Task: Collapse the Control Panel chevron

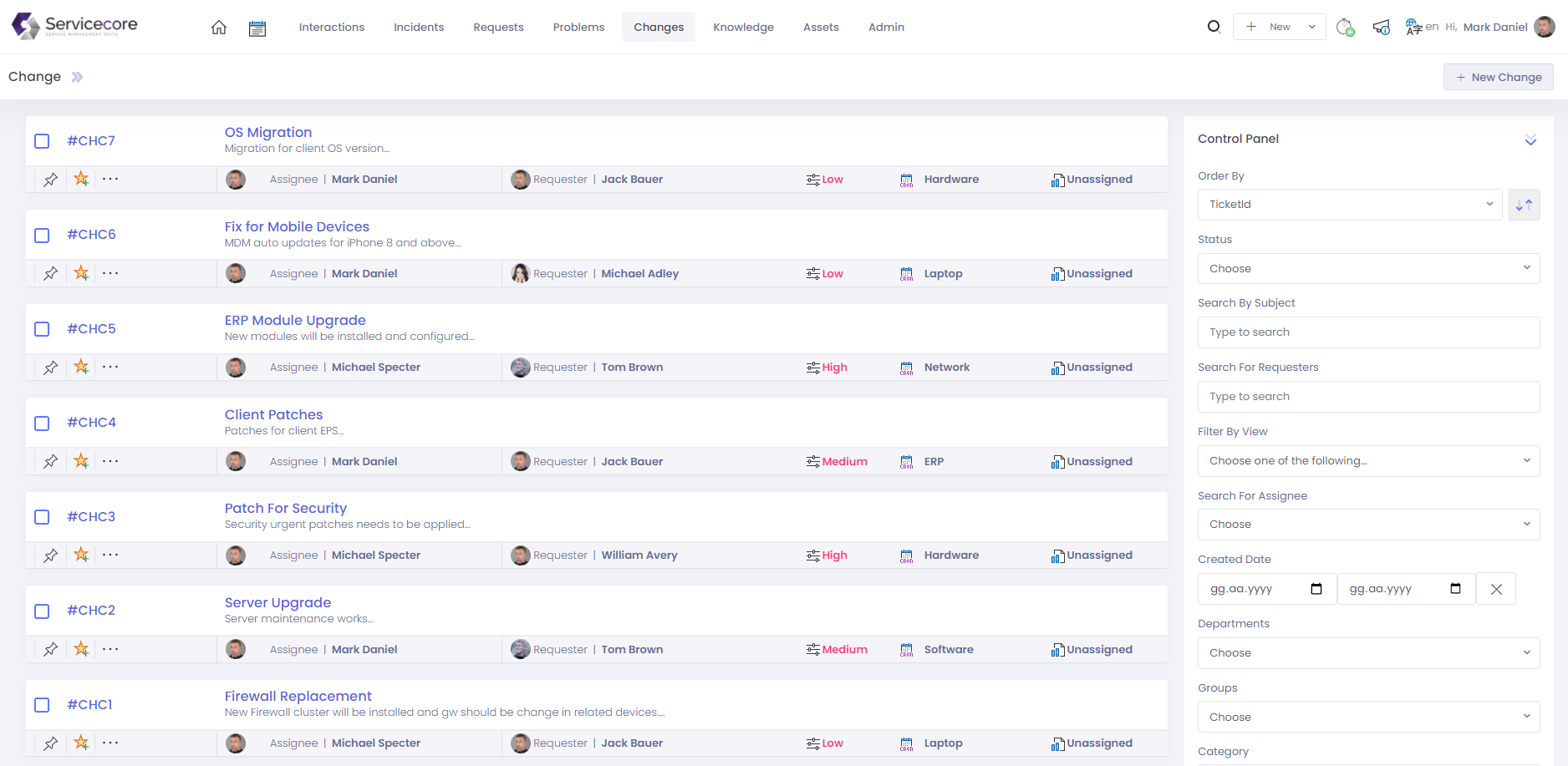Action: point(1530,140)
